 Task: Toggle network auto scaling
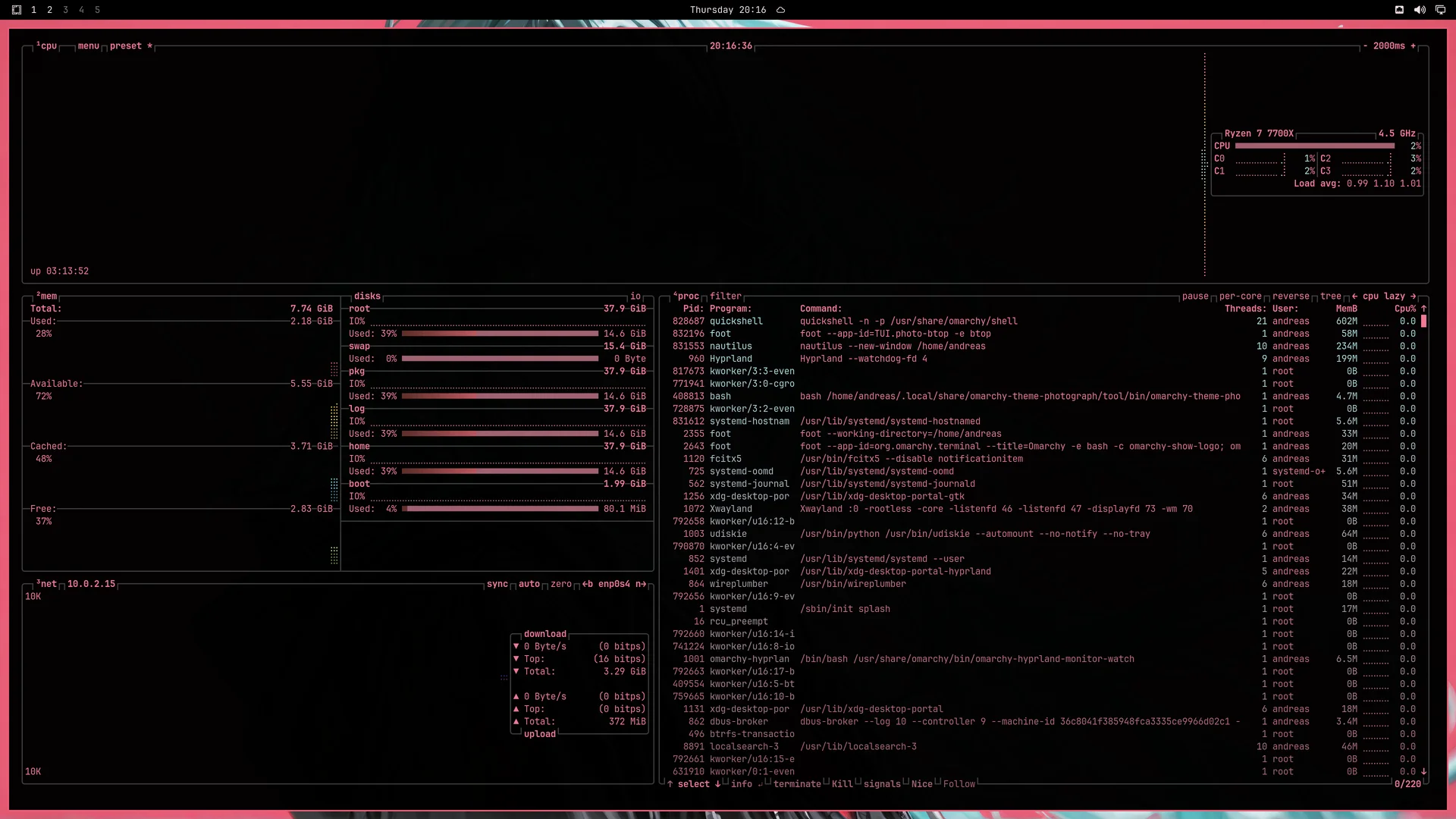click(529, 584)
